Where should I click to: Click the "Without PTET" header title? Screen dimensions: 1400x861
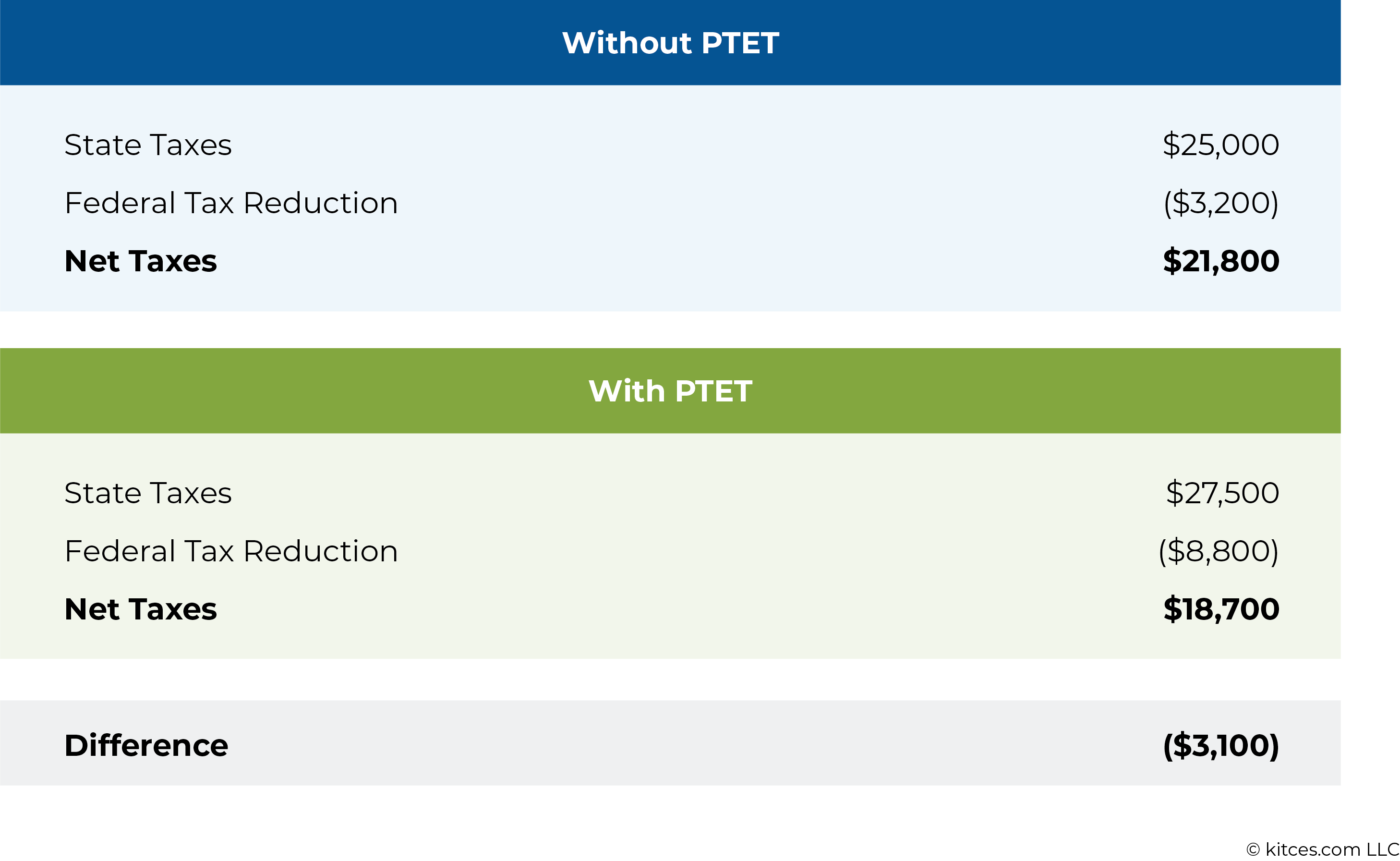coord(670,43)
